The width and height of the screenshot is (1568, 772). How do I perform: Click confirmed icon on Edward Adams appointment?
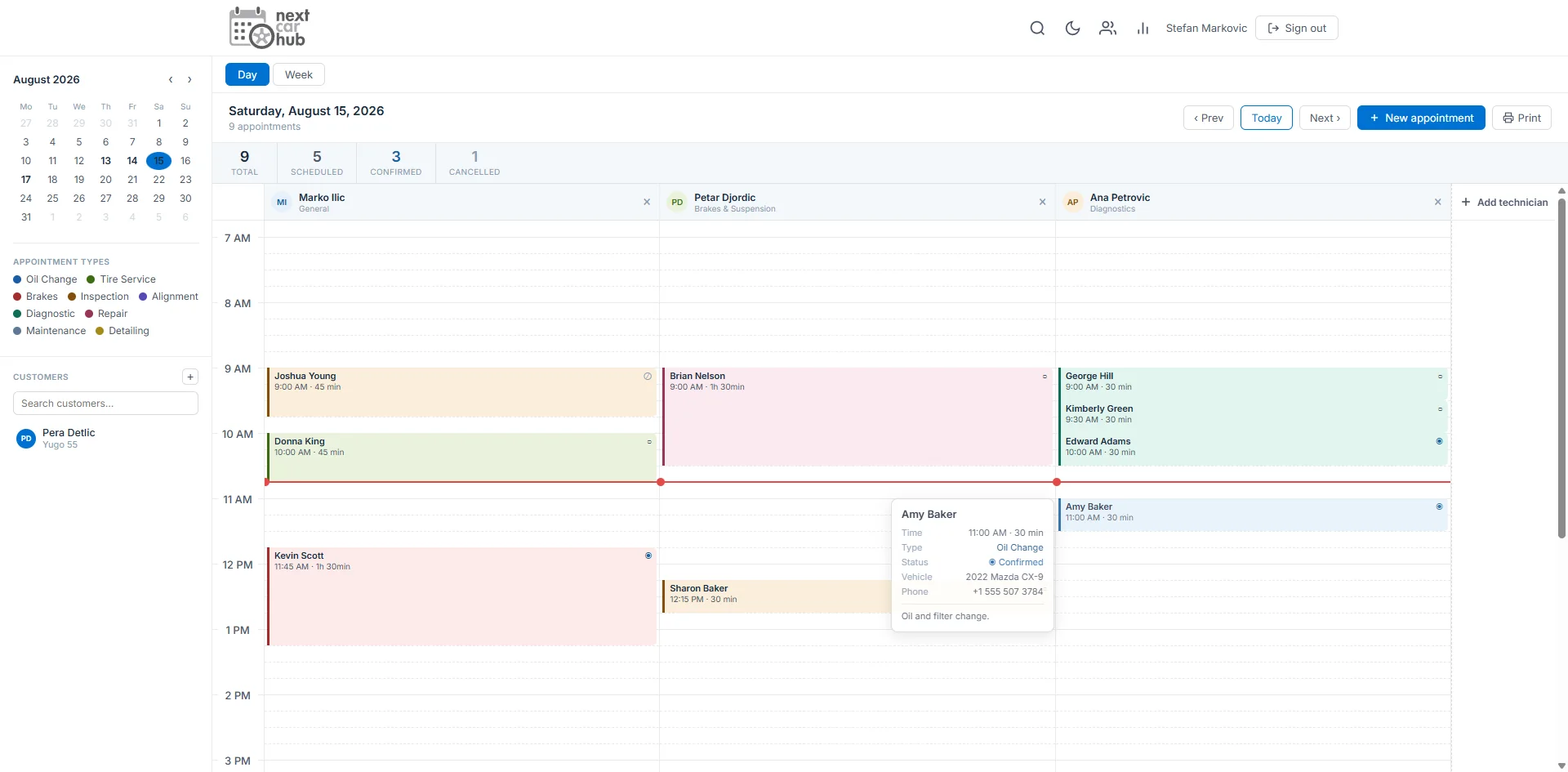[x=1439, y=441]
